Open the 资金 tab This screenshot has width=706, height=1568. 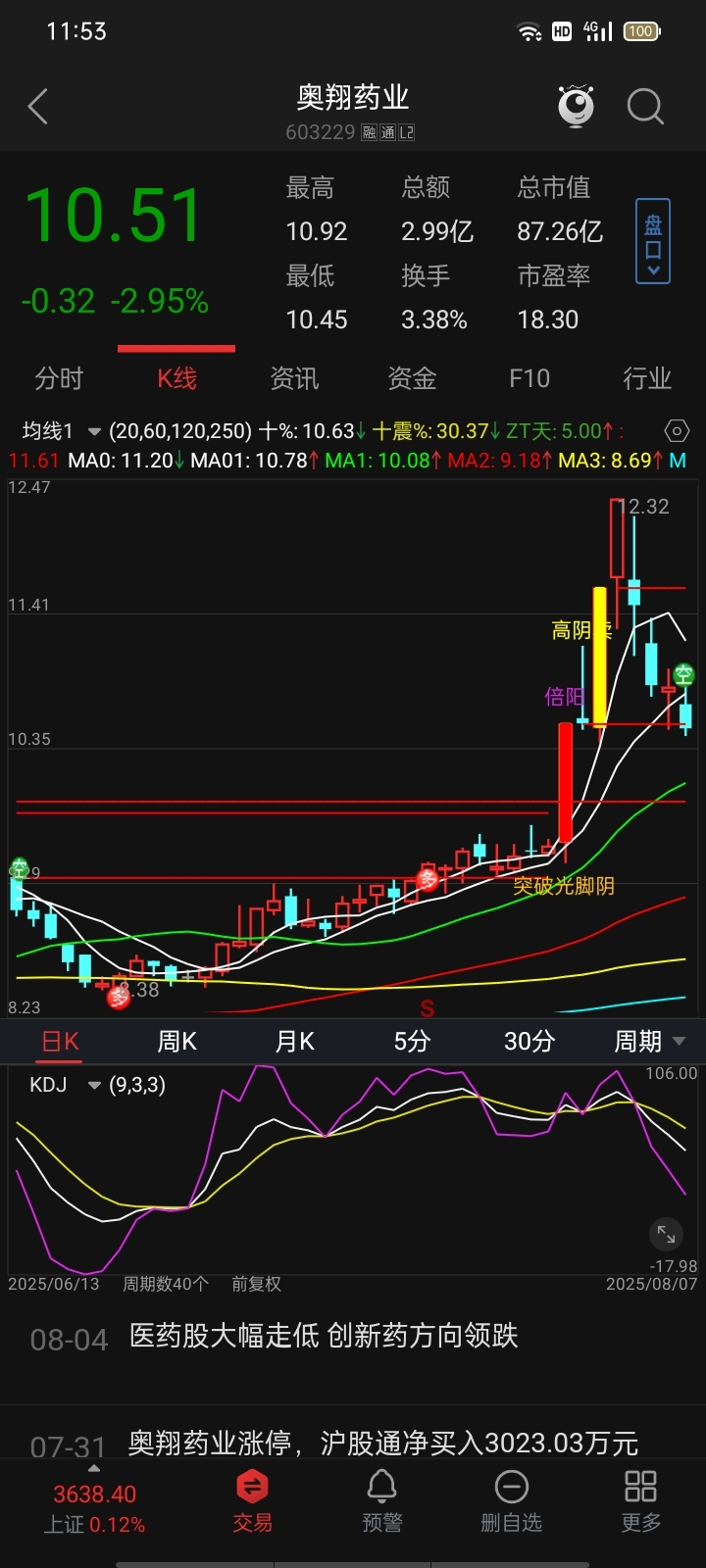(412, 378)
